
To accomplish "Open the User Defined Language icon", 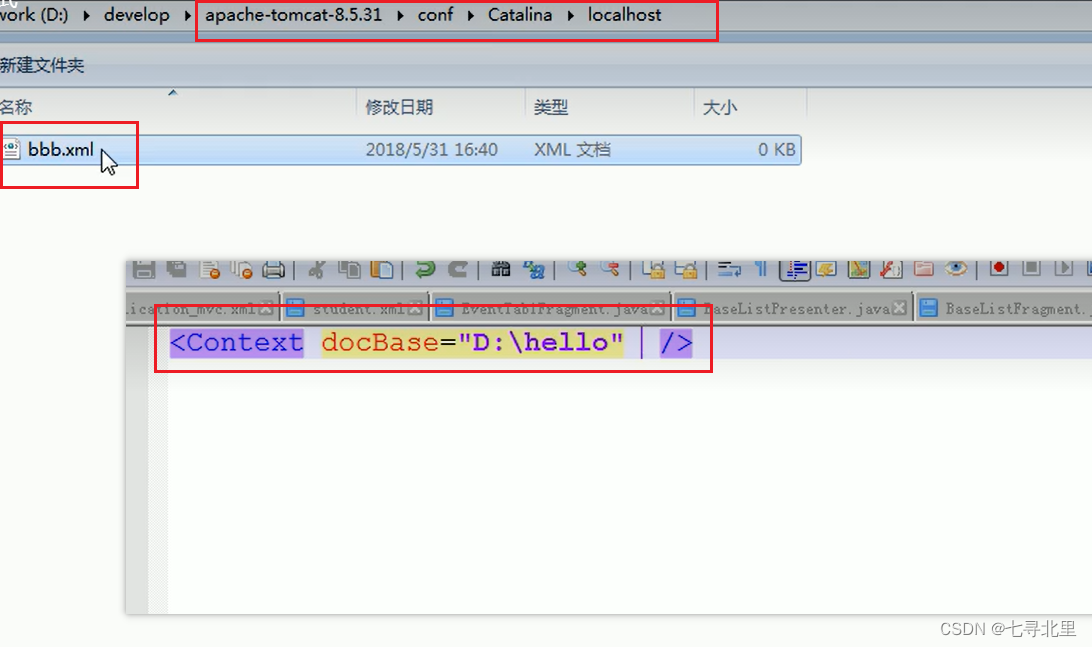I will click(x=827, y=269).
